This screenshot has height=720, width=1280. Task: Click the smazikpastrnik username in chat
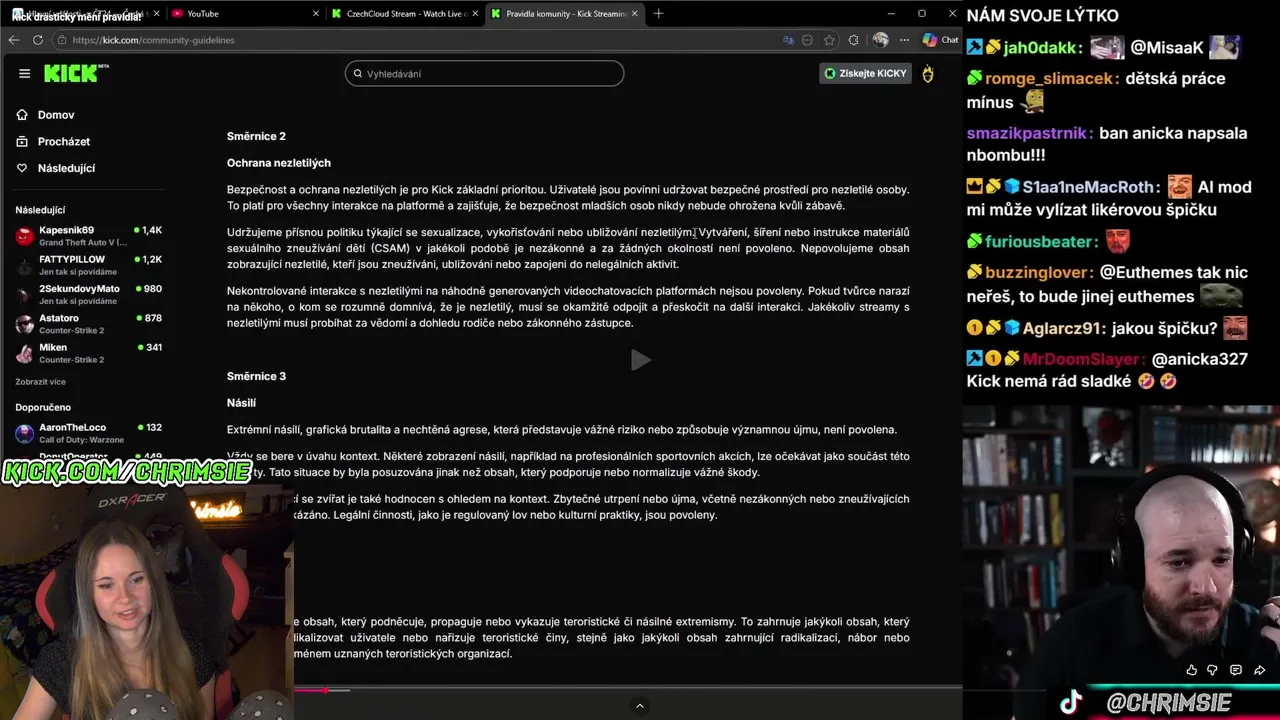1027,132
